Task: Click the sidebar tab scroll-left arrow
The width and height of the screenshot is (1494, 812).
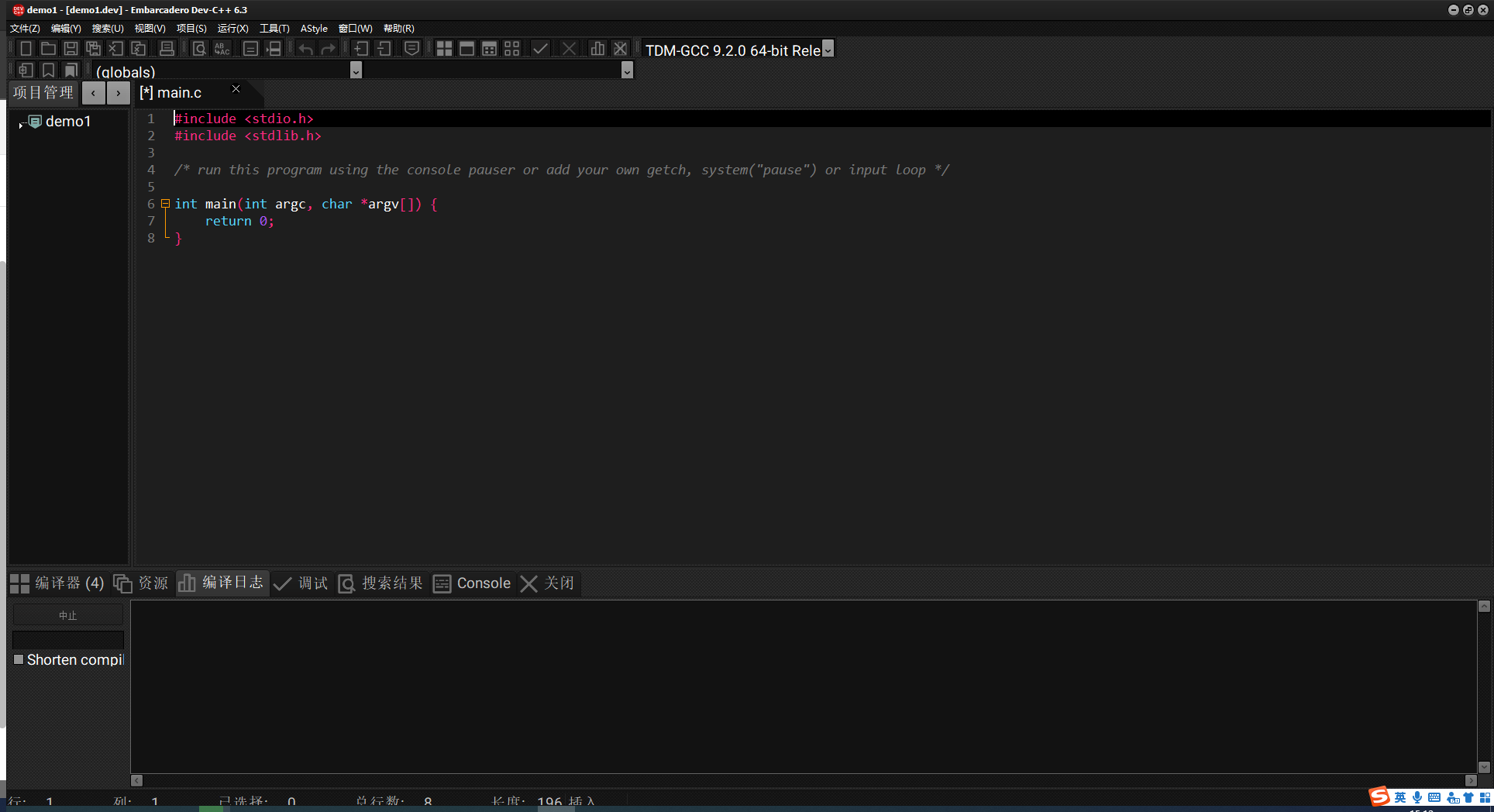Action: point(93,93)
